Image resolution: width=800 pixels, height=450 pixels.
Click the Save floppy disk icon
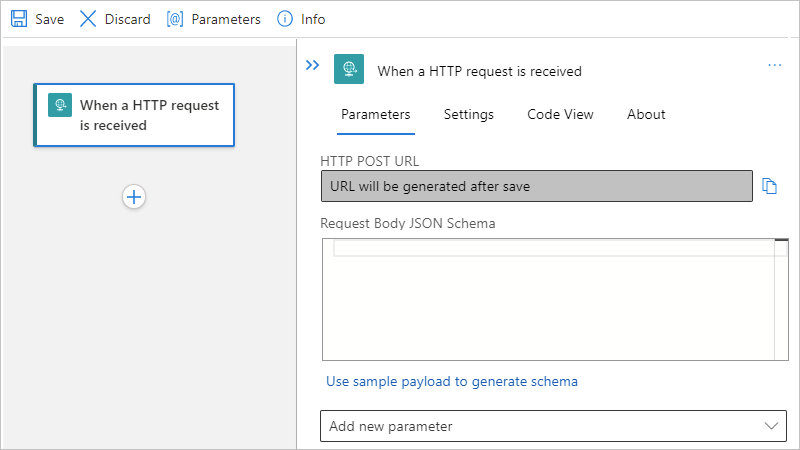pos(19,19)
